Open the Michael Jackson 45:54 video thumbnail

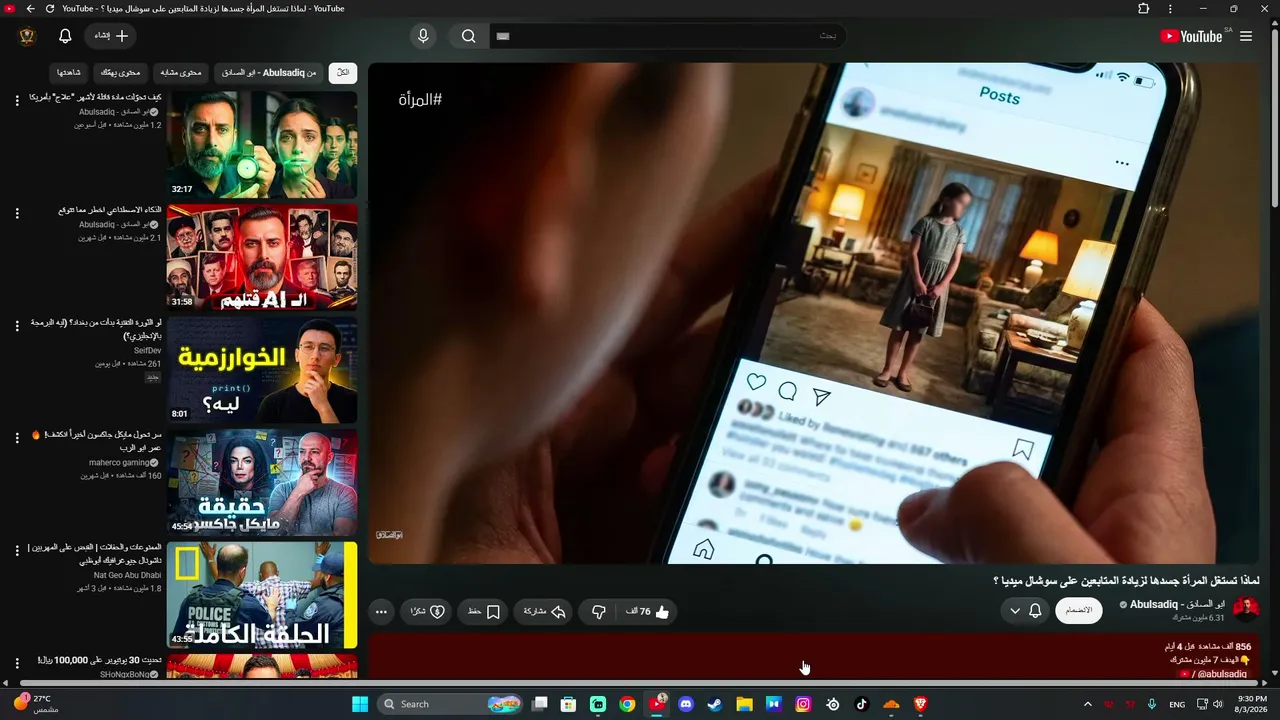point(262,483)
